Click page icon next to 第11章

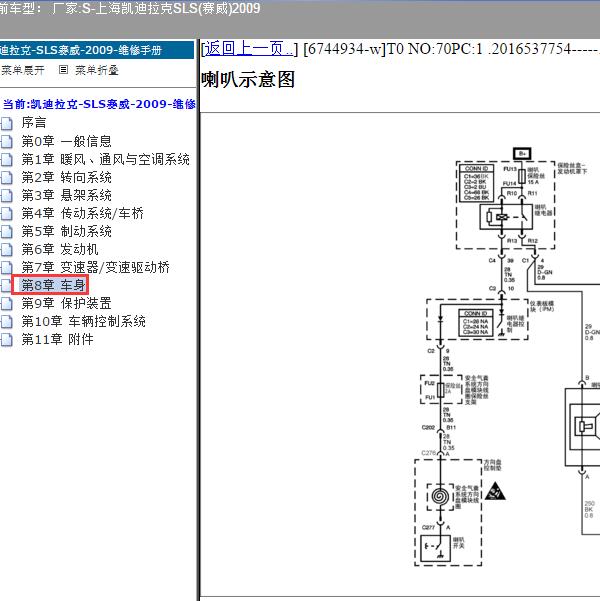7,340
